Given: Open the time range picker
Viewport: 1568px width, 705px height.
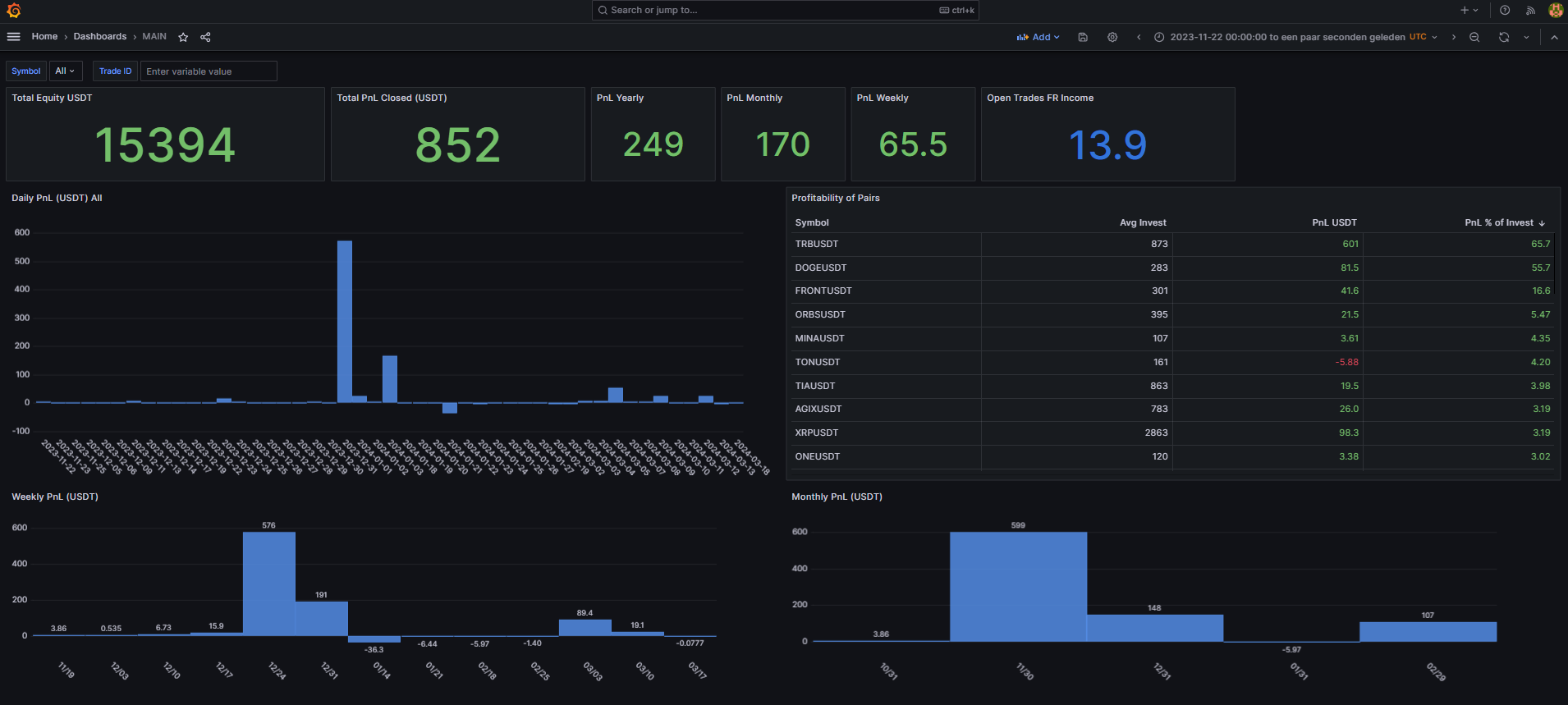Looking at the screenshot, I should (x=1295, y=37).
